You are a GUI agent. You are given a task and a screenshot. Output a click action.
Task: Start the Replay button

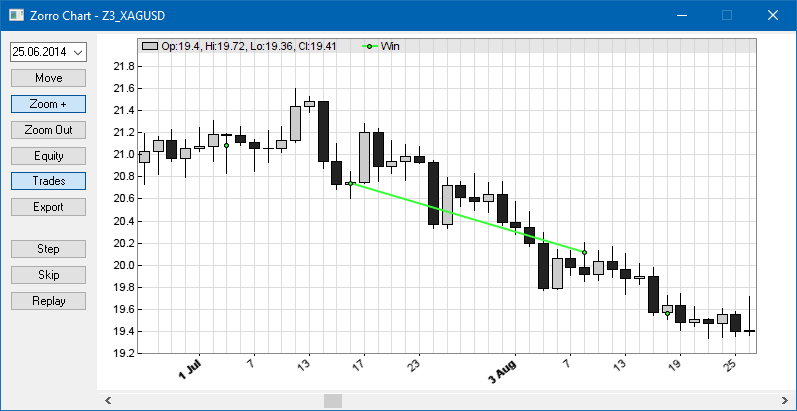pyautogui.click(x=48, y=301)
